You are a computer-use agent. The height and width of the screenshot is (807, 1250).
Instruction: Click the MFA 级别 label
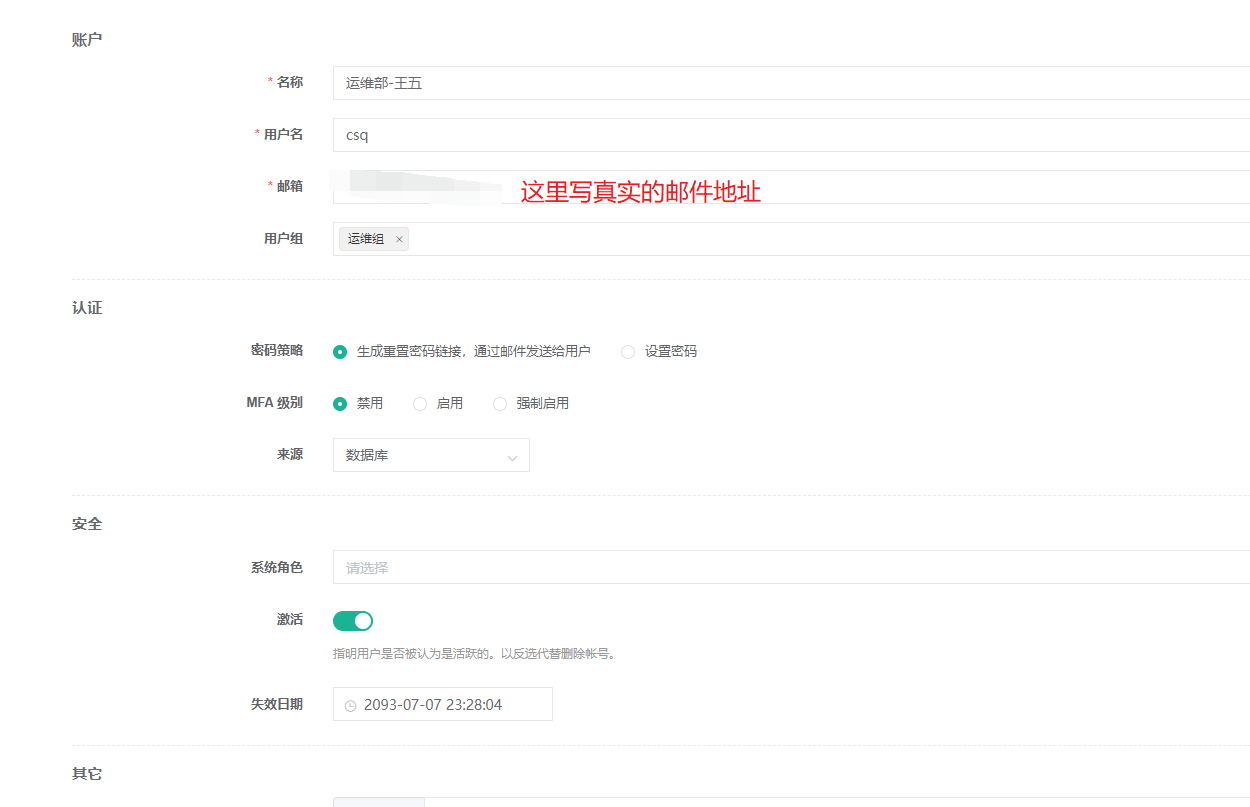coord(275,403)
